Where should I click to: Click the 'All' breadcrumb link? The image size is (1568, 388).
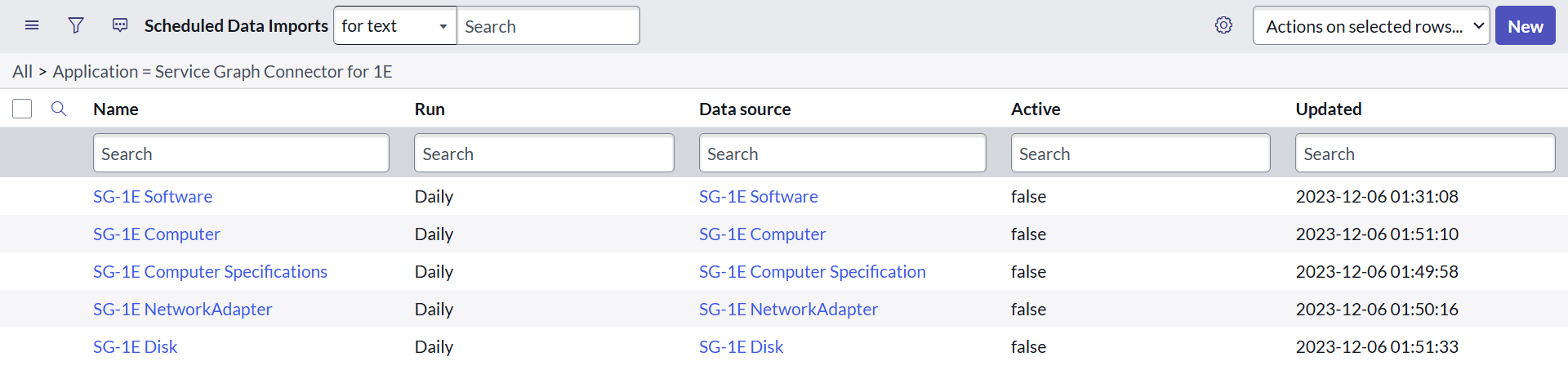pyautogui.click(x=22, y=72)
